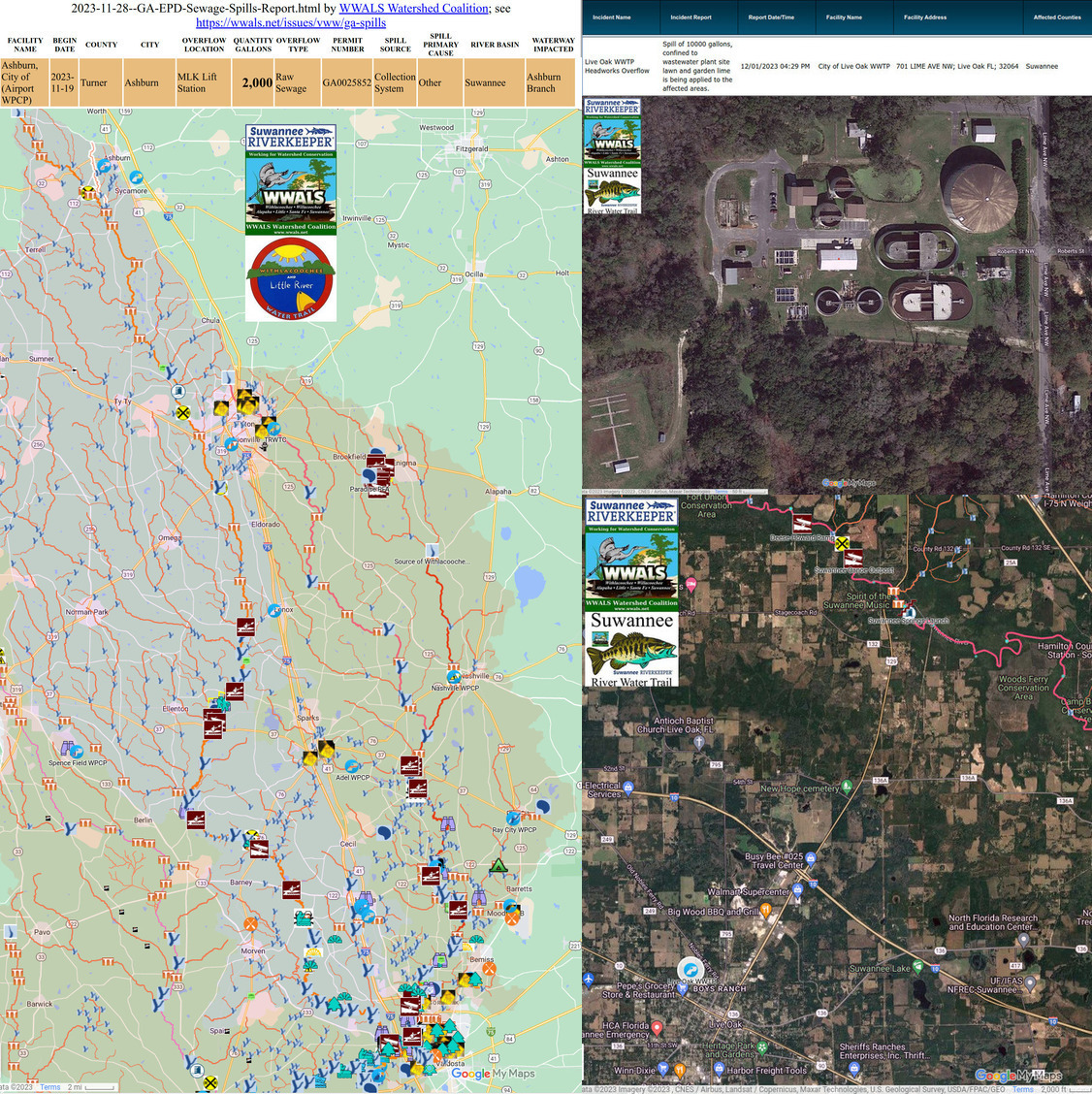Image resolution: width=1092 pixels, height=1094 pixels.
Task: Click the WATERWAY IMPACTED column header
Action: 554,45
